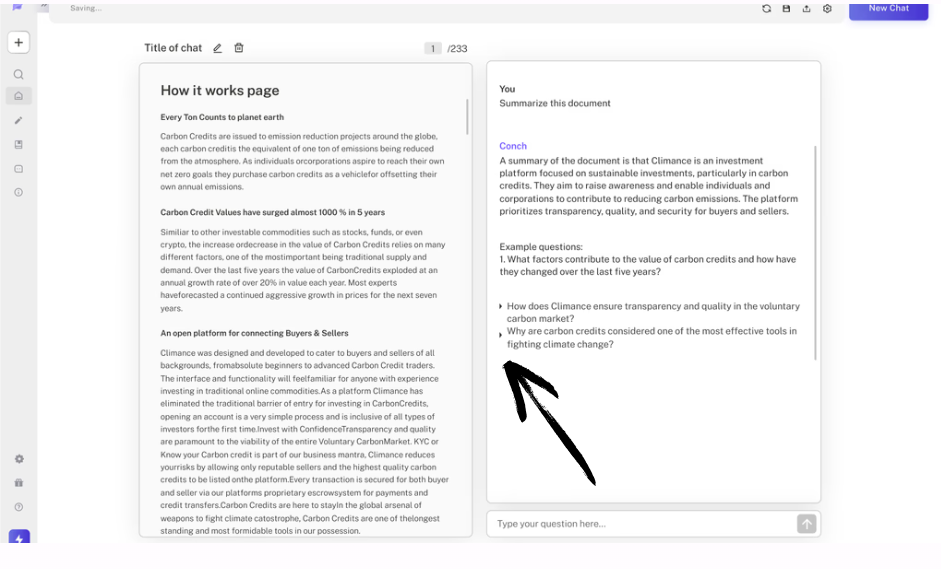Select question about Climance transparency and quality
941x569 pixels.
pos(653,312)
